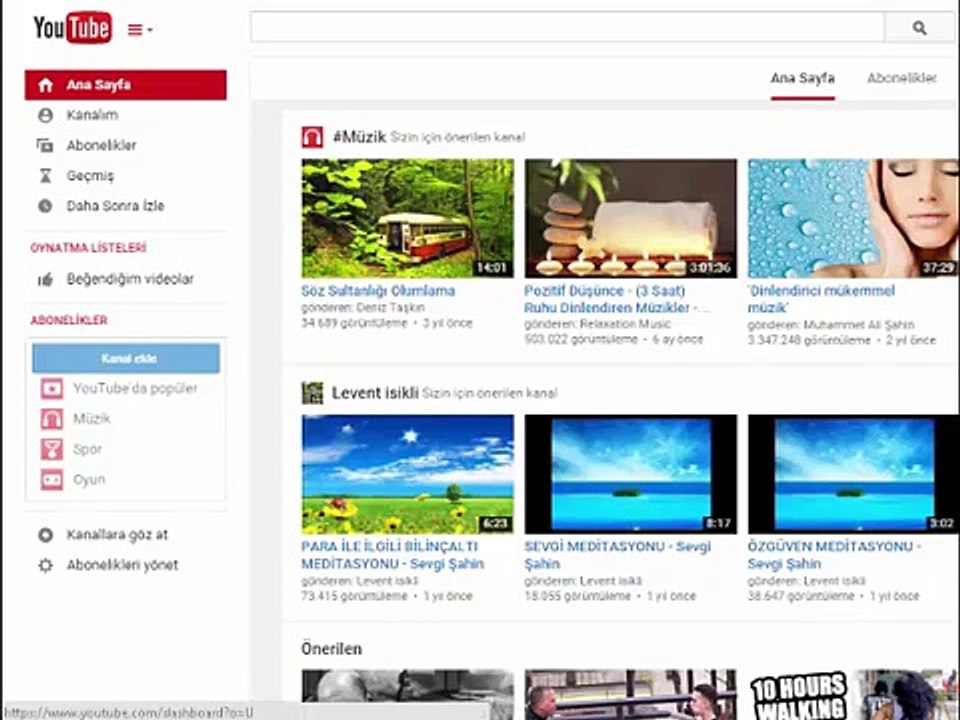
Task: Open the ÖZGÜVEN MEDİTASYONU title link
Action: point(834,555)
